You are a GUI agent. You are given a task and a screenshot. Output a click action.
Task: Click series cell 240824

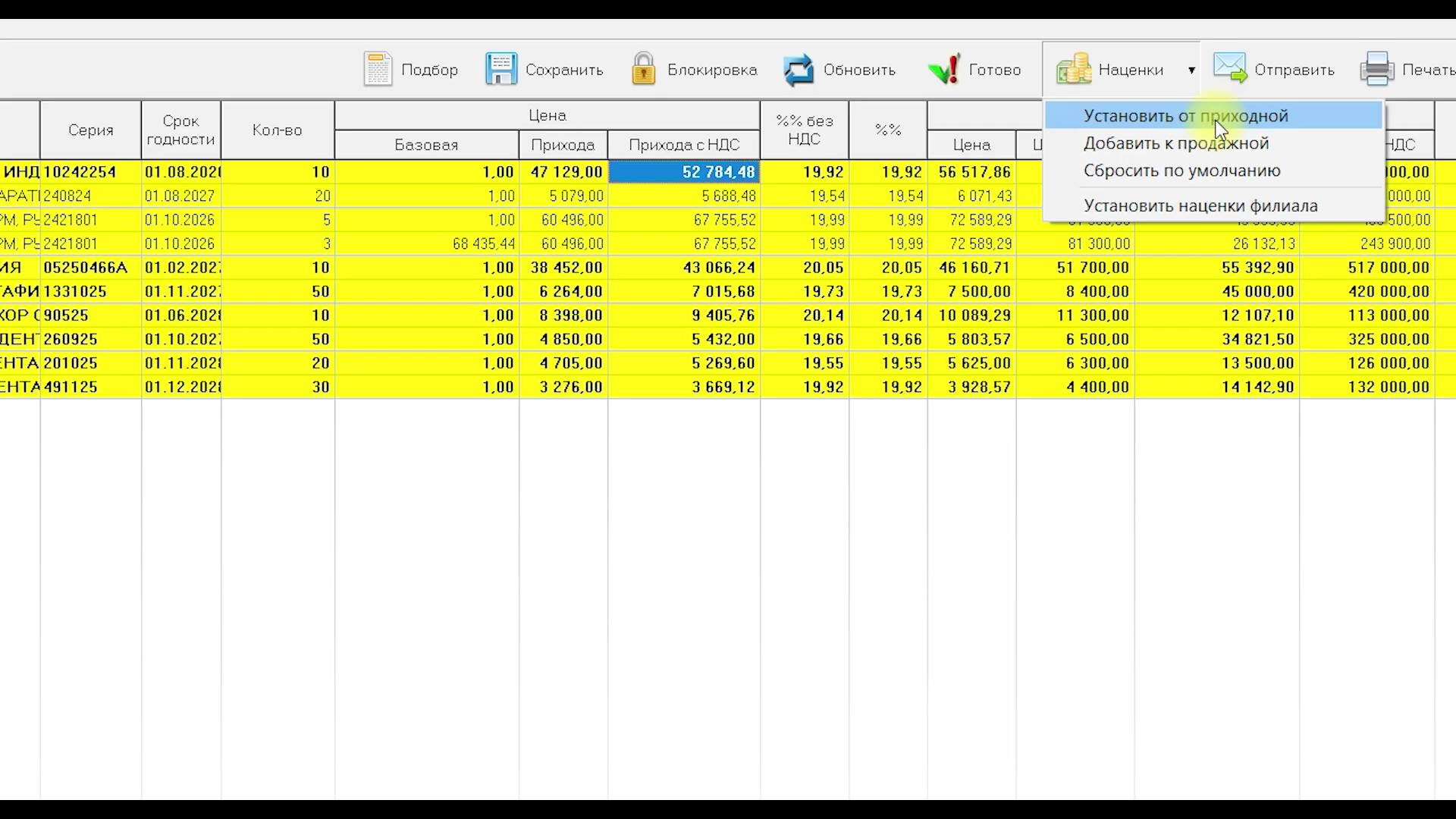click(91, 196)
